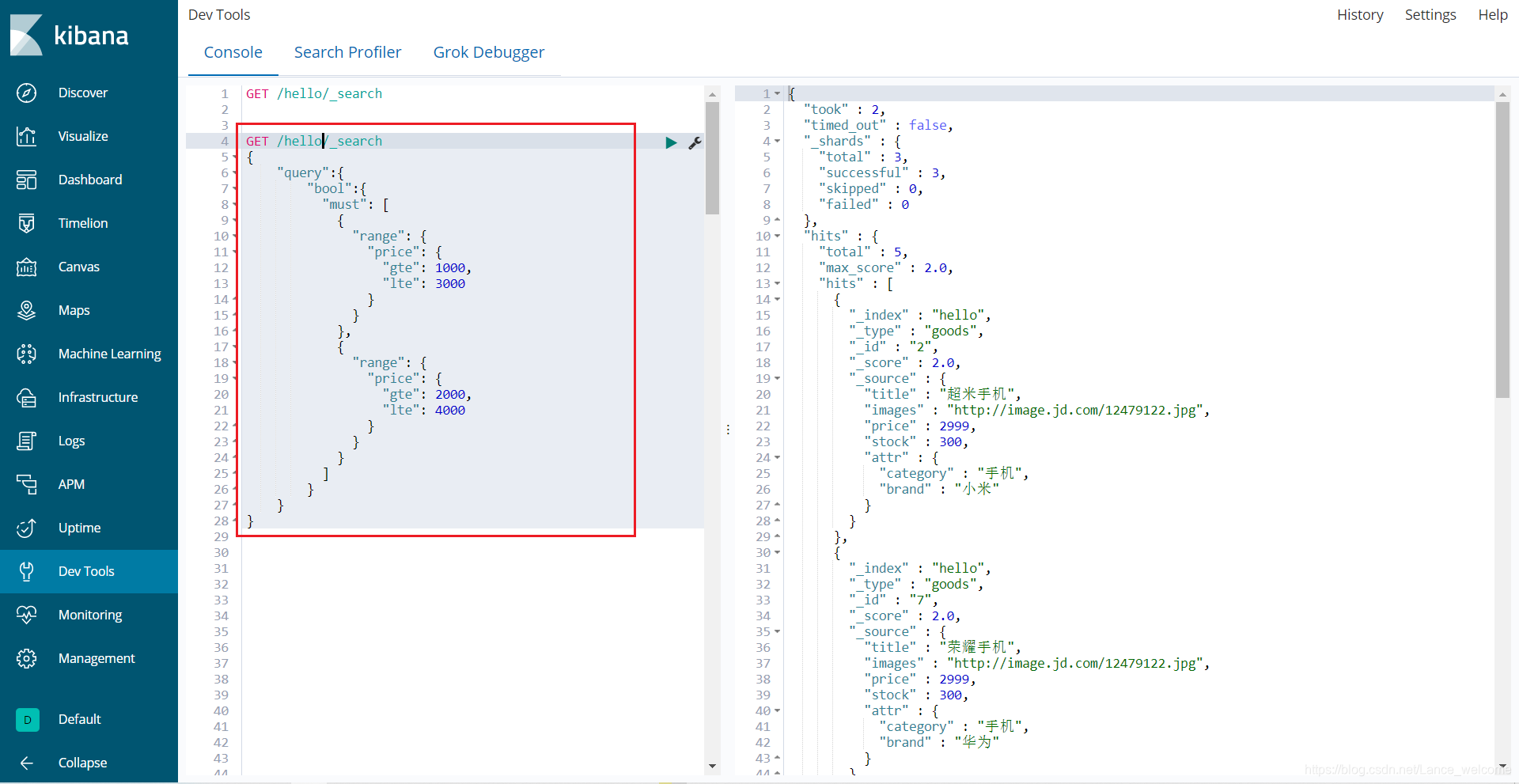The width and height of the screenshot is (1519, 784).
Task: Select the Dev Tools wrench icon in sidebar
Action: (26, 571)
